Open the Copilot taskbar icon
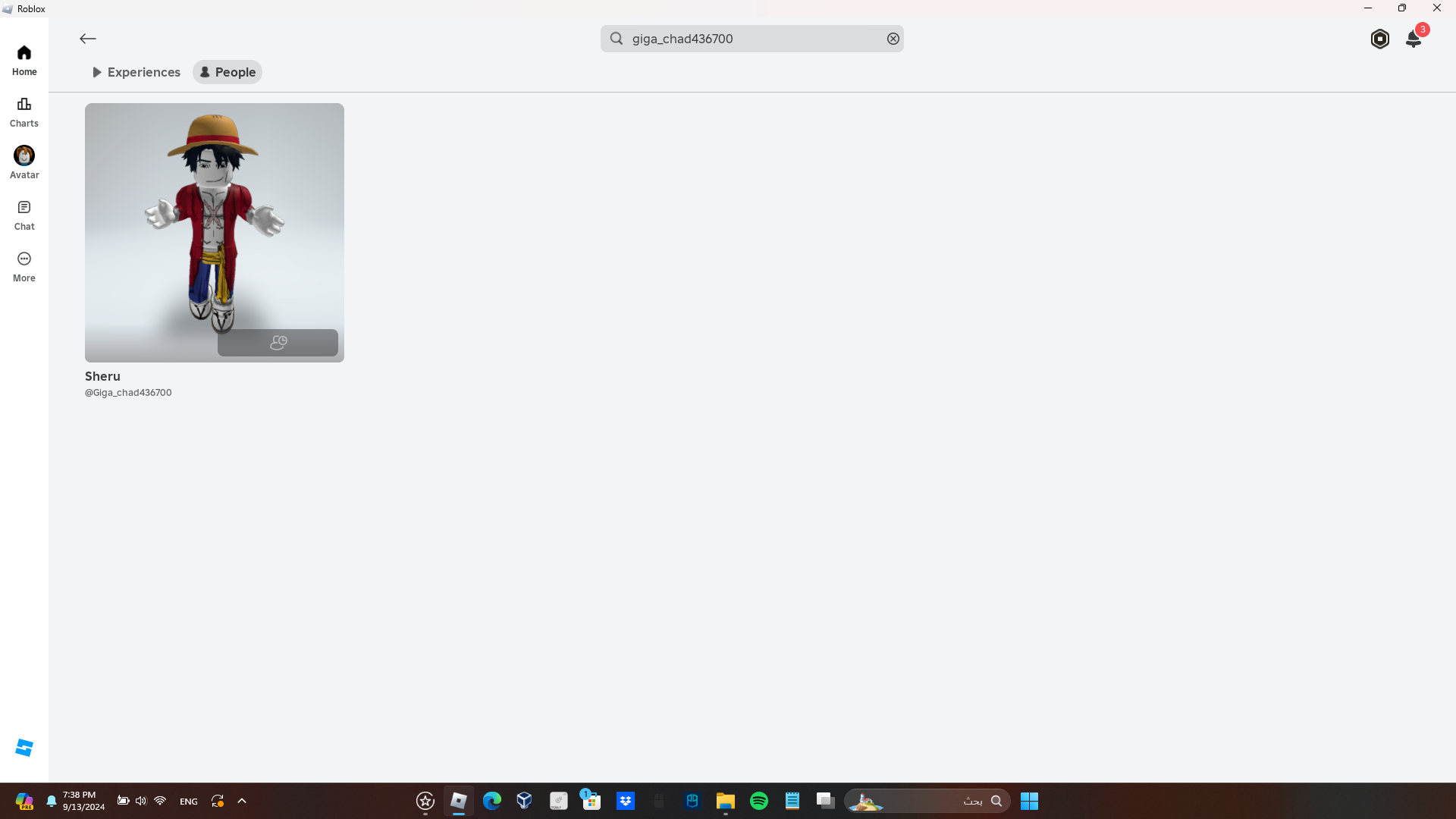 point(24,801)
